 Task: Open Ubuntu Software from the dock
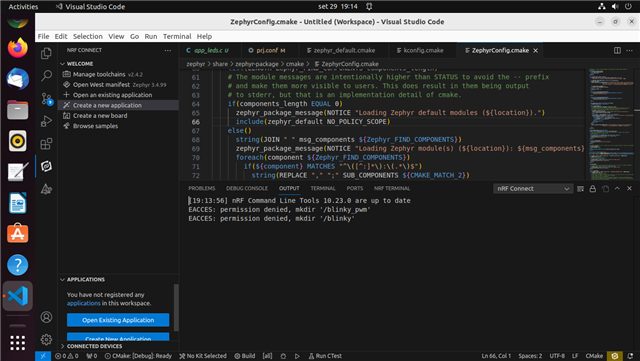point(18,234)
